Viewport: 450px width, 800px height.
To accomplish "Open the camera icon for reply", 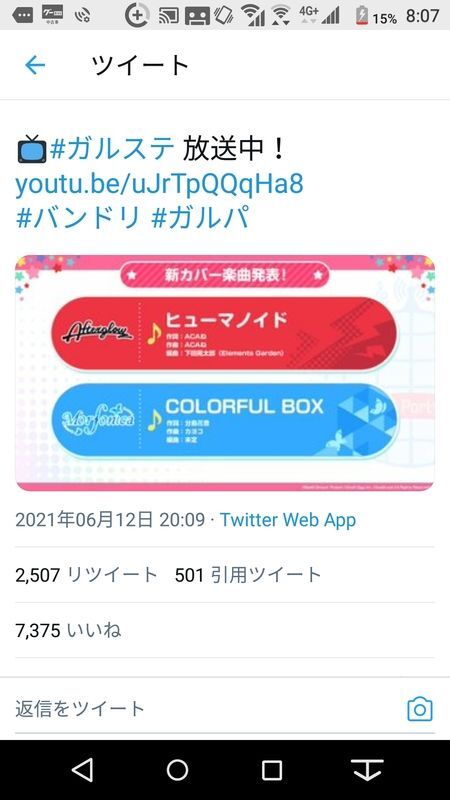I will click(x=419, y=709).
